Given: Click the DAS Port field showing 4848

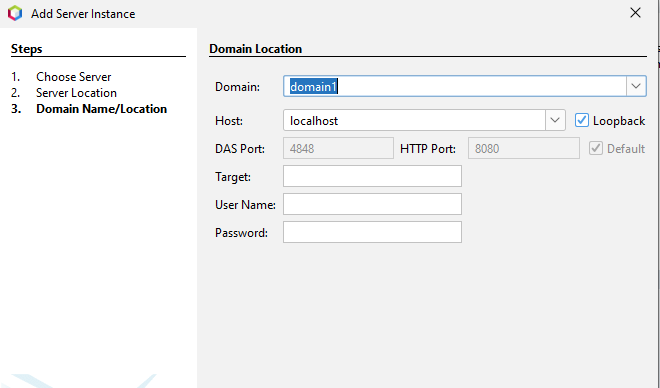Looking at the screenshot, I should pos(338,148).
